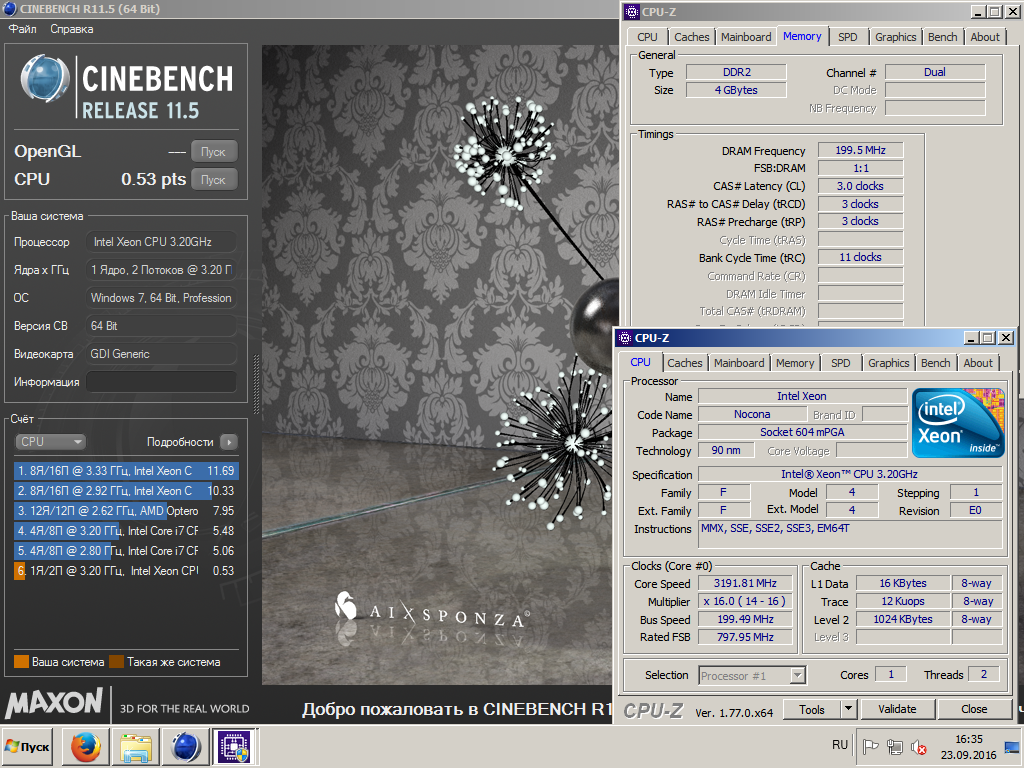Click the orange Ваша система legend swatch
The height and width of the screenshot is (768, 1024).
[22, 662]
